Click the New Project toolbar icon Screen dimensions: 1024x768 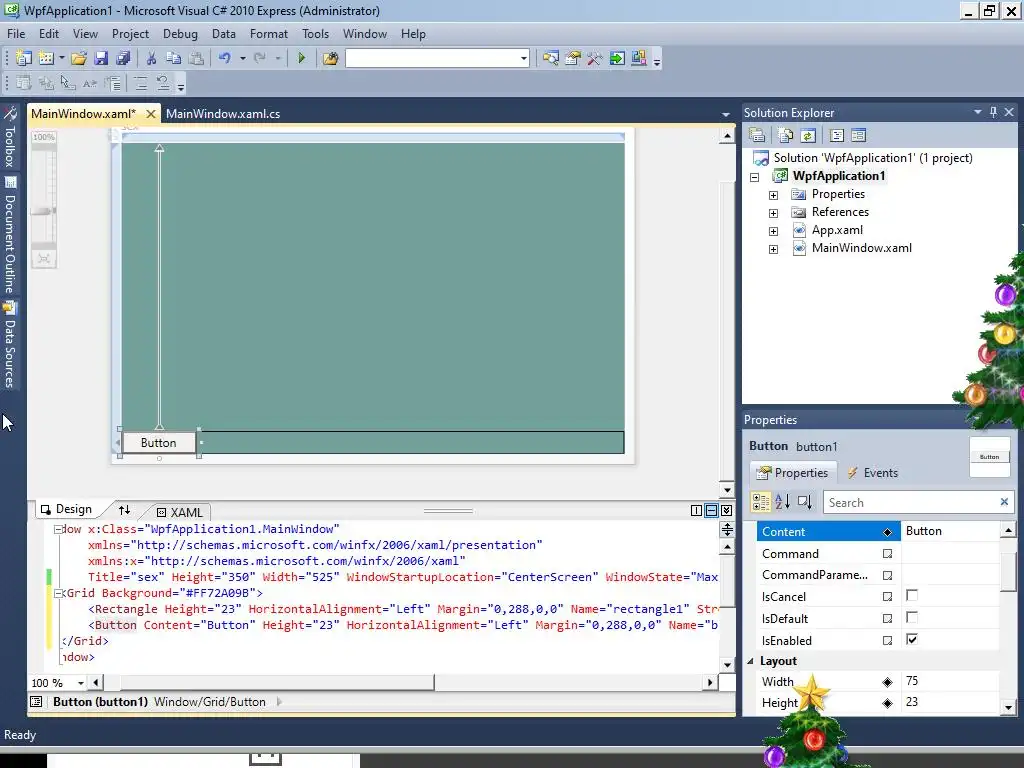(24, 58)
